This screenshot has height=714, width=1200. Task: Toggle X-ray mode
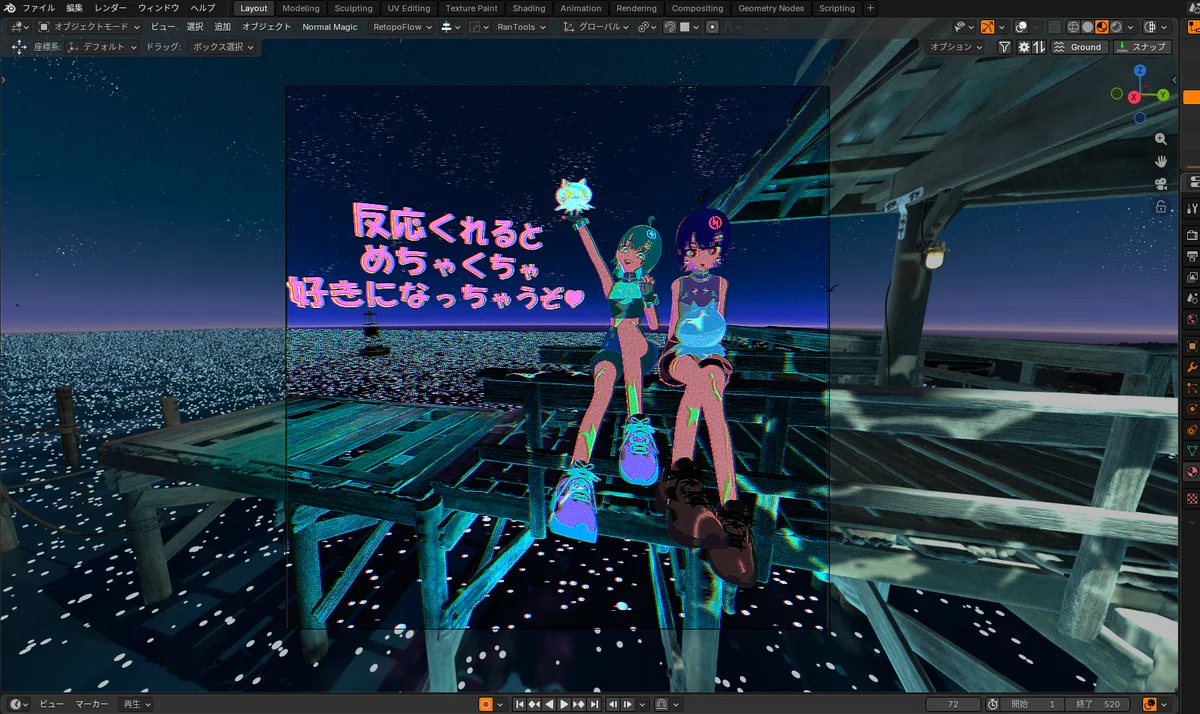(1053, 27)
